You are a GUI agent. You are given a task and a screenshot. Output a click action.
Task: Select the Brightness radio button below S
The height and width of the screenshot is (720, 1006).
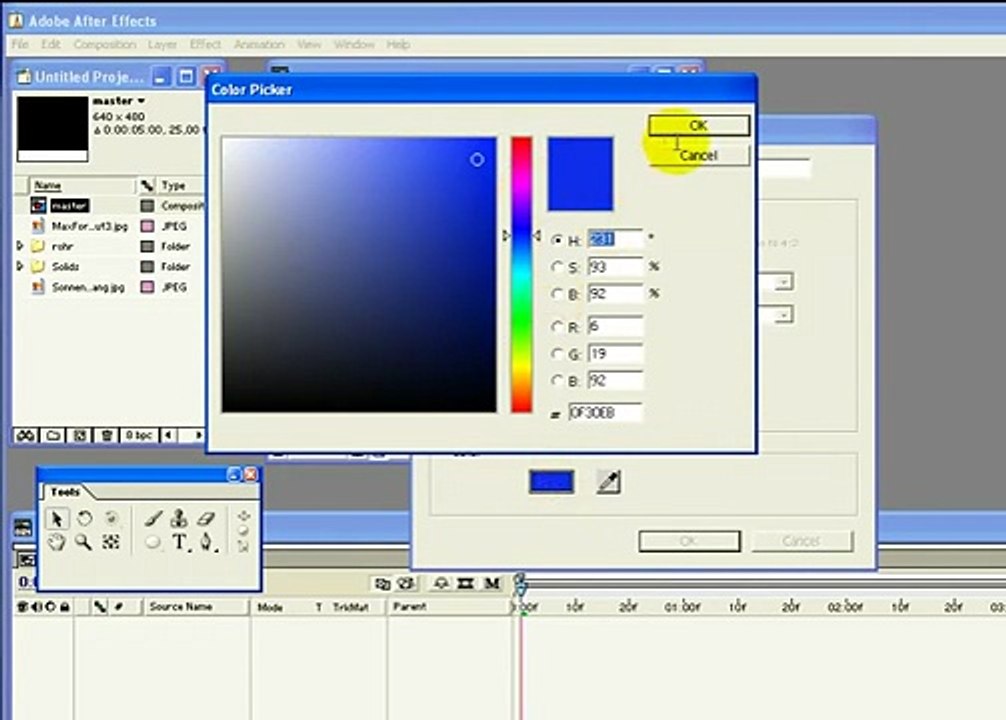(x=557, y=294)
